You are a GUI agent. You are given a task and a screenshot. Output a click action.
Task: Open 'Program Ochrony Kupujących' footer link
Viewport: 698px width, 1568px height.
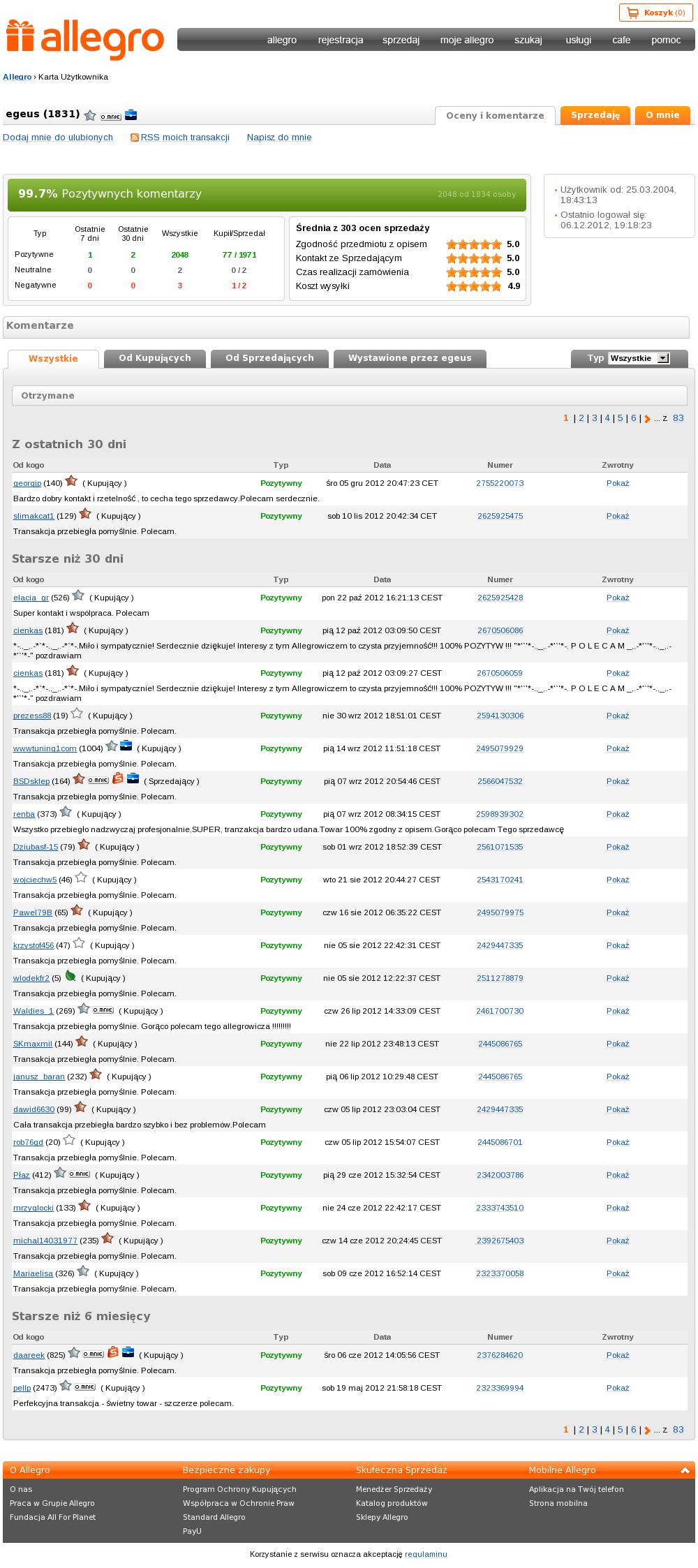239,1489
